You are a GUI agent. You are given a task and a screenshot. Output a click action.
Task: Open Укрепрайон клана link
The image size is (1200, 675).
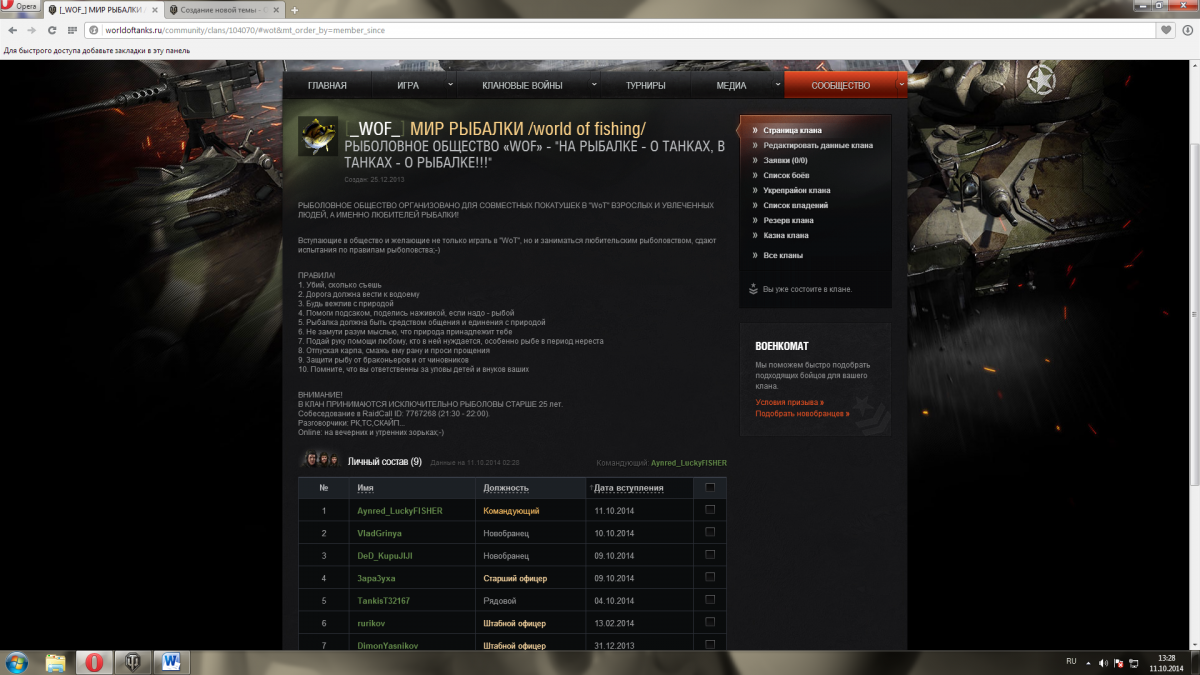pos(796,190)
